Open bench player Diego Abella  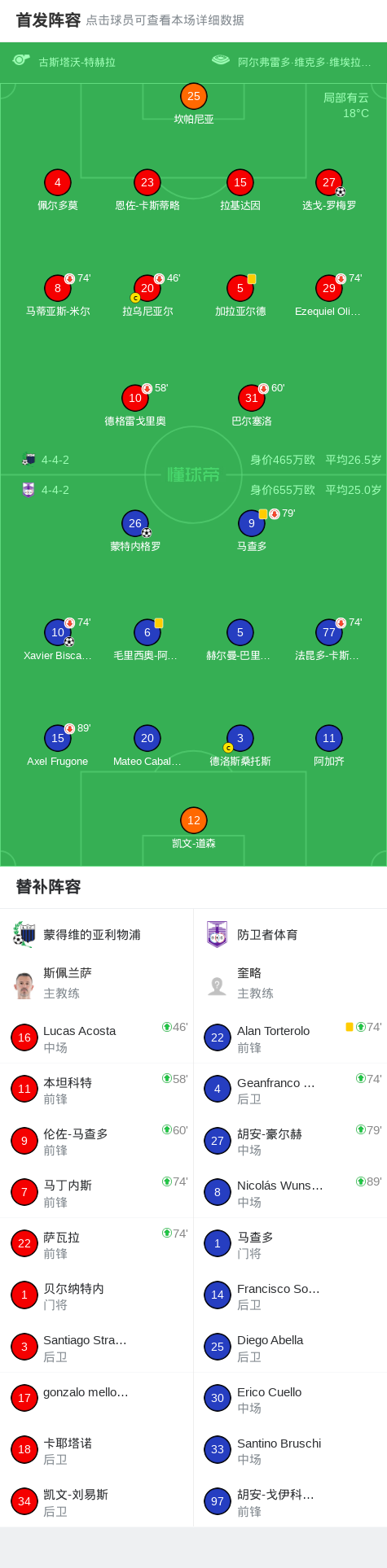(x=290, y=1347)
